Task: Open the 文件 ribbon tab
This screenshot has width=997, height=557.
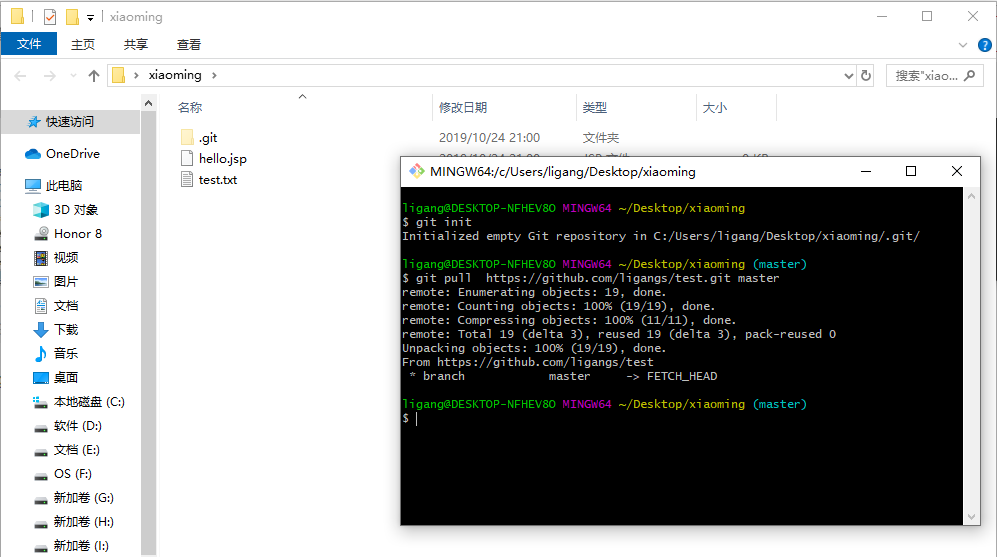Action: click(x=29, y=44)
